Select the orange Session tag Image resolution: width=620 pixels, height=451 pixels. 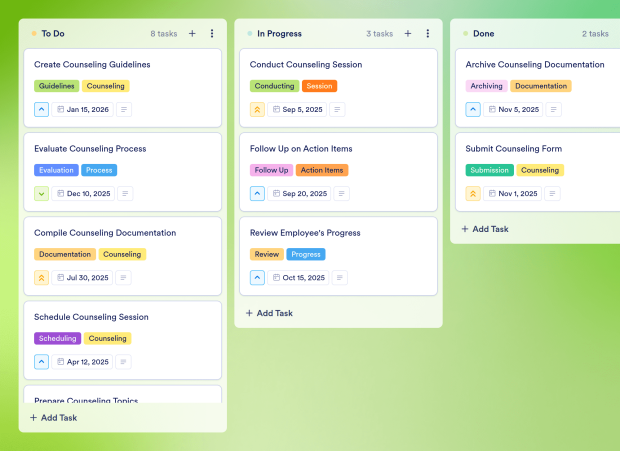[319, 86]
